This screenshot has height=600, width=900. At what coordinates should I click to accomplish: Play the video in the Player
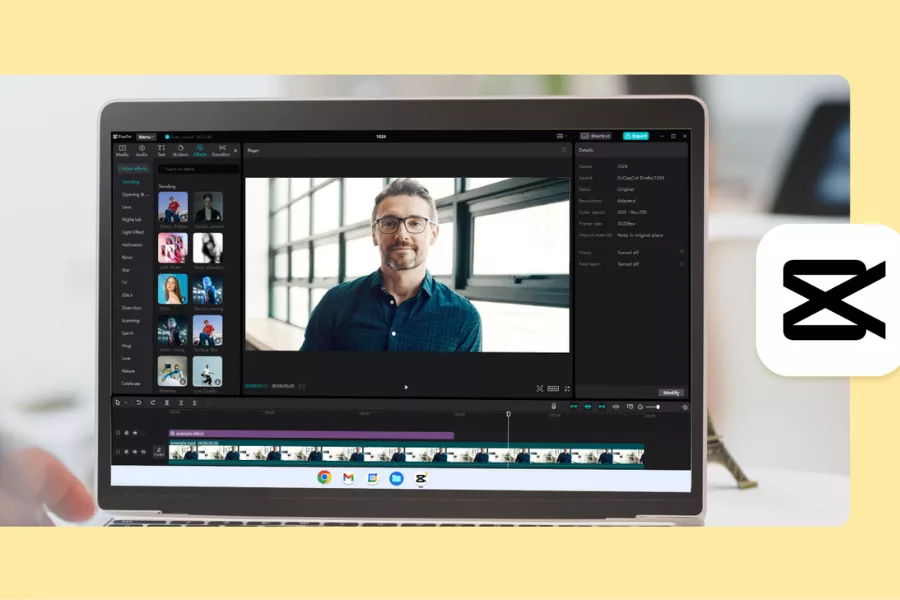[406, 388]
